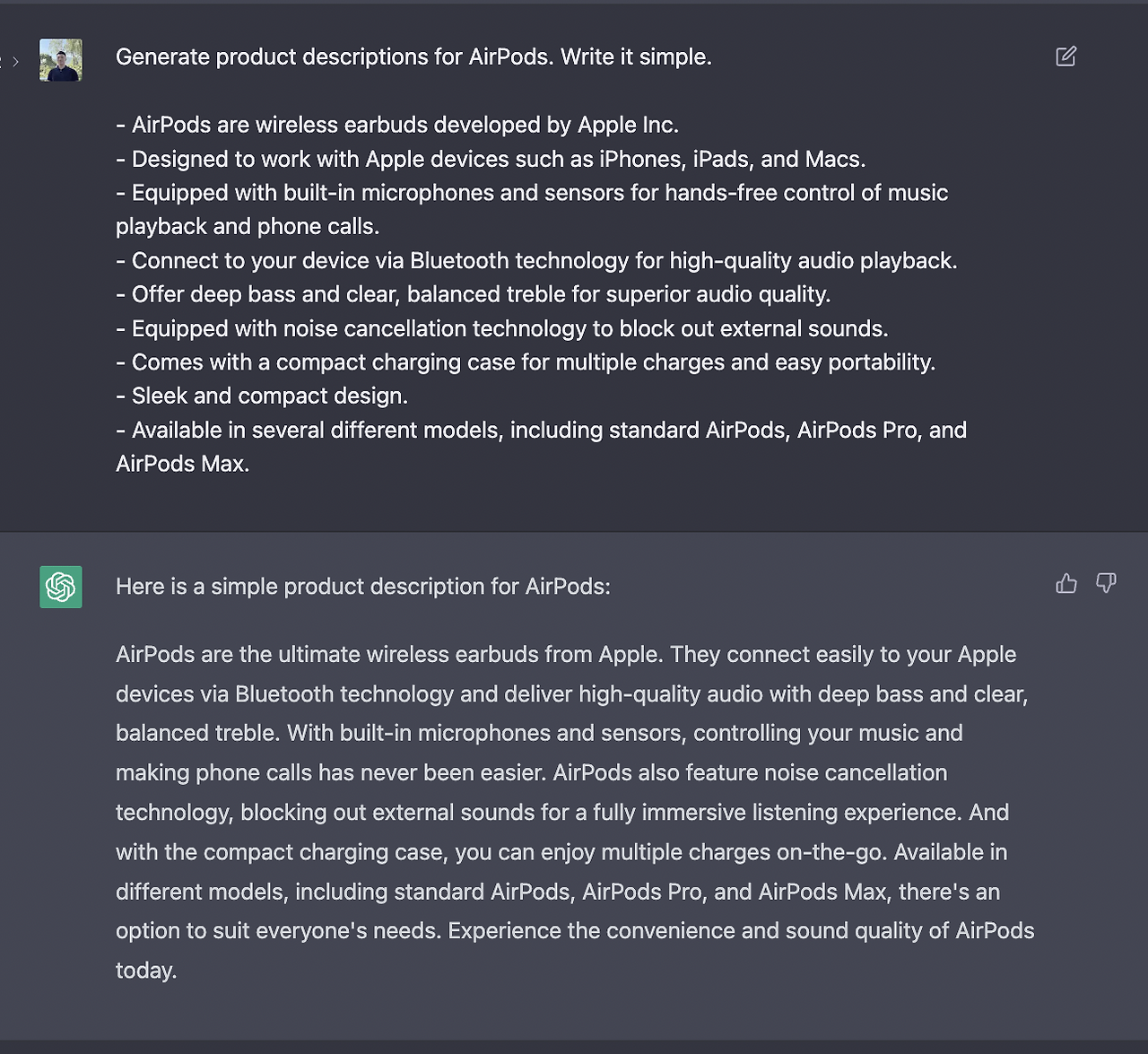Screen dimensions: 1148x1054
Task: Give the response a thumbs down
Action: coord(1106,584)
